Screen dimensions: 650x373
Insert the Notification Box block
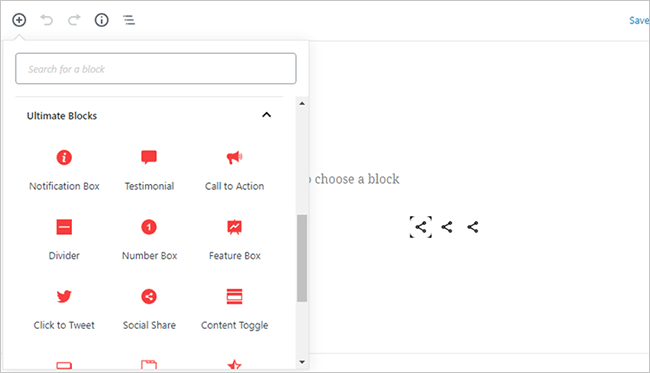coord(64,170)
